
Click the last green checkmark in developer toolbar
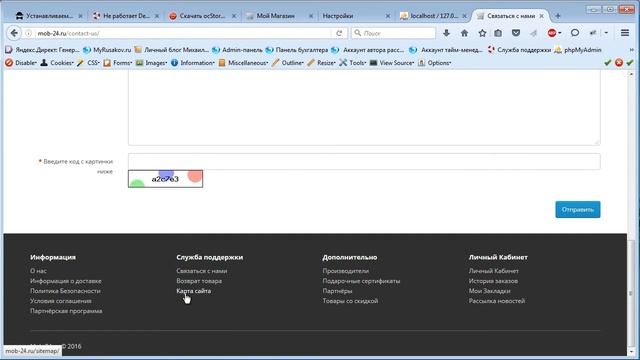tap(630, 63)
